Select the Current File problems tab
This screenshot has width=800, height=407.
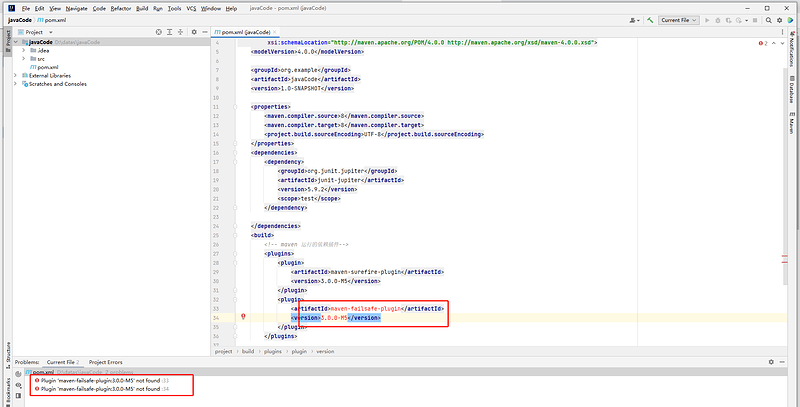(x=63, y=362)
